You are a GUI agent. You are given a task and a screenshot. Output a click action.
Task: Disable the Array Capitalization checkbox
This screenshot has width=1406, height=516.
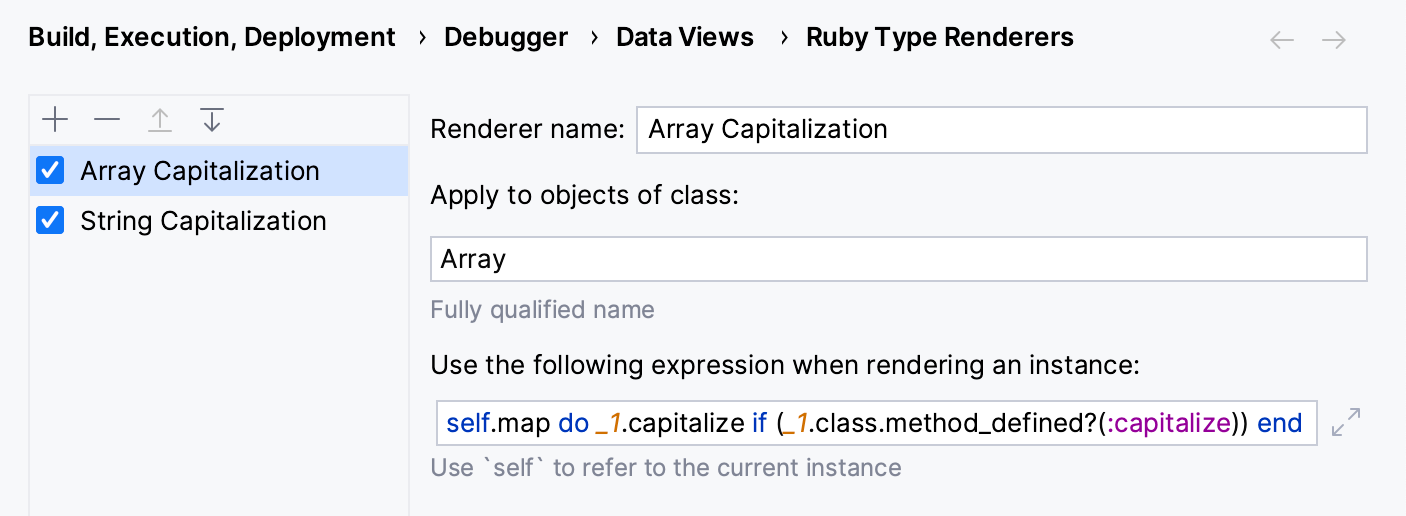(50, 171)
